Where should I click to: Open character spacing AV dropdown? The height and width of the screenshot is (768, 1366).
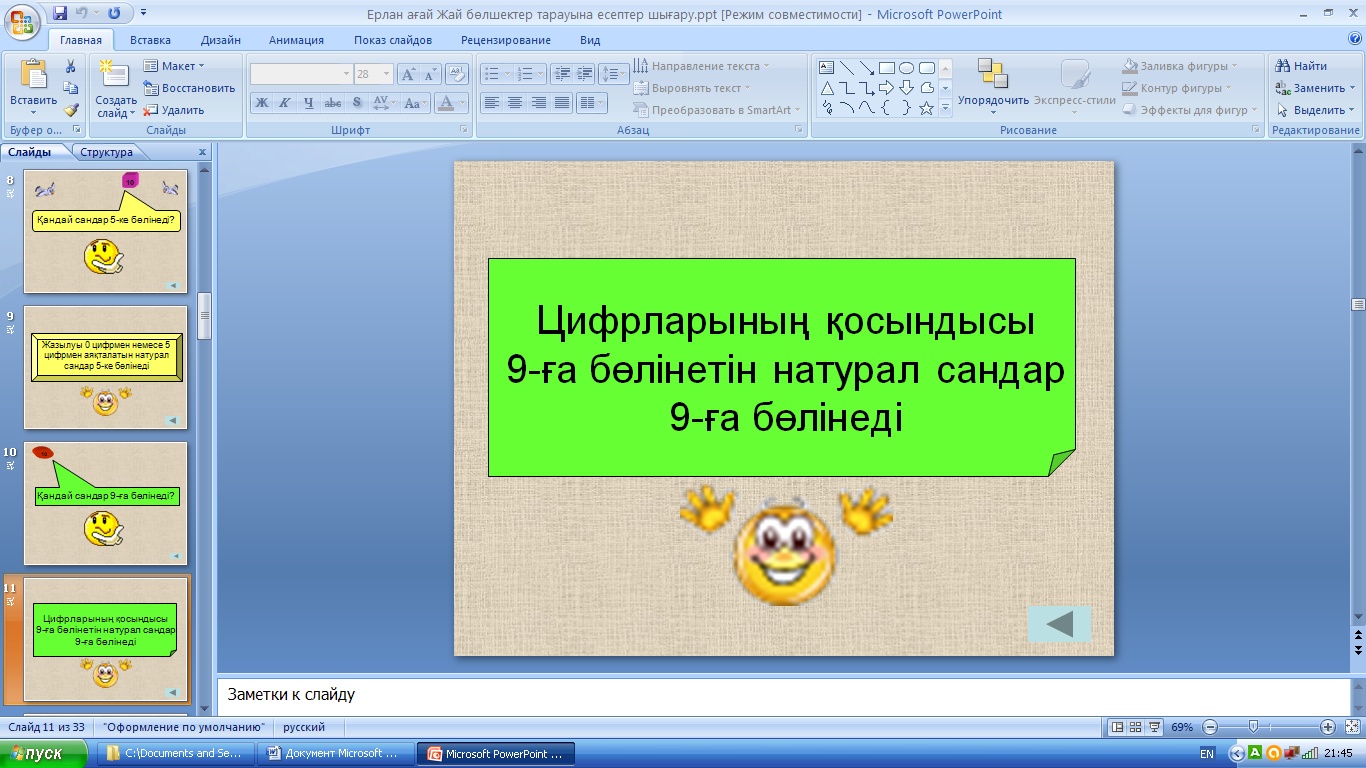click(383, 103)
